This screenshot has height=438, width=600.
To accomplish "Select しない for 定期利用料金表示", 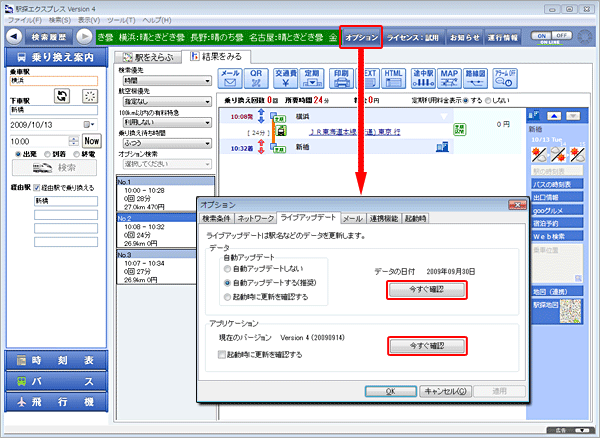I will 488,101.
